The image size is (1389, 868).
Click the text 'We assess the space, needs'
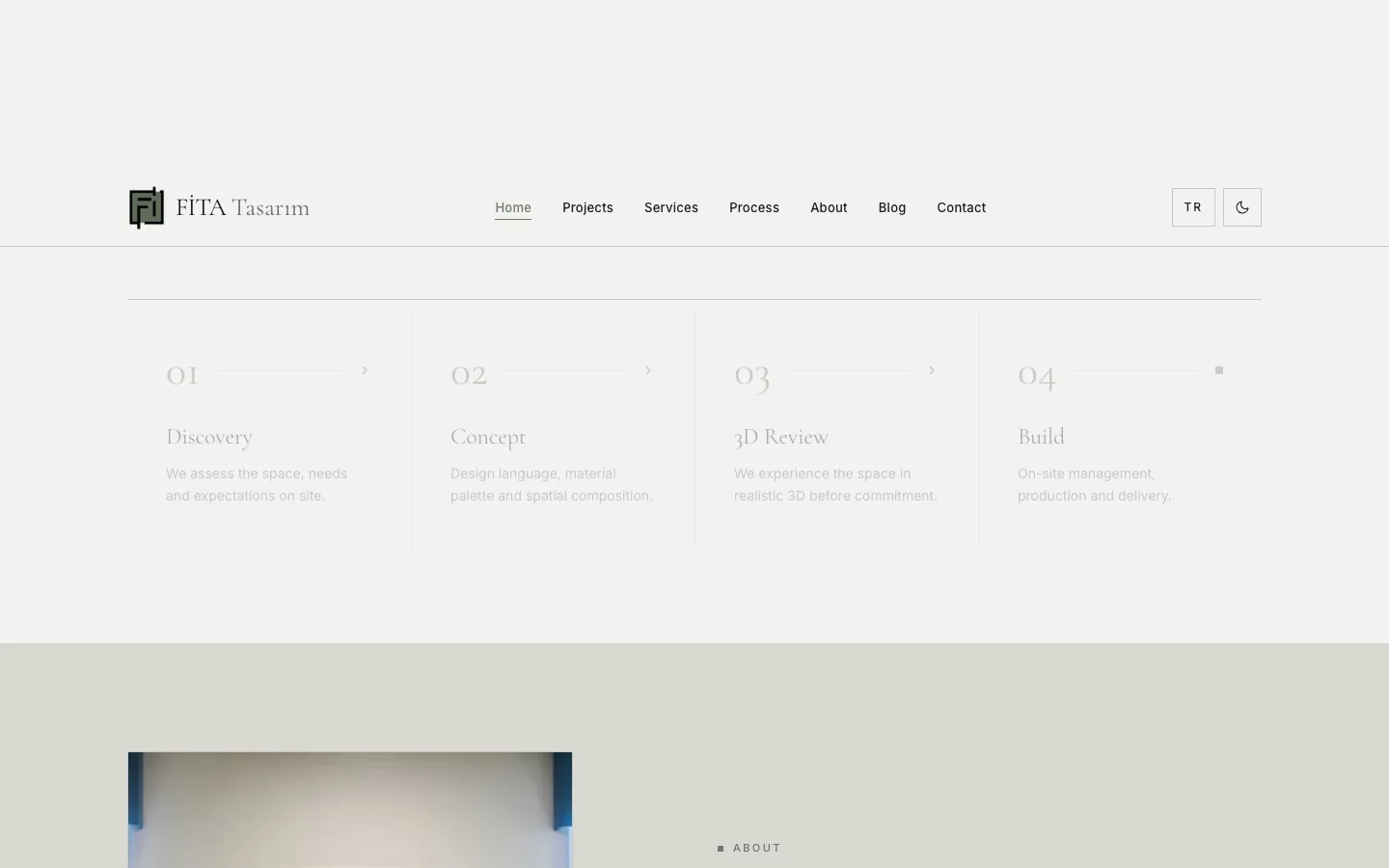pyautogui.click(x=257, y=474)
